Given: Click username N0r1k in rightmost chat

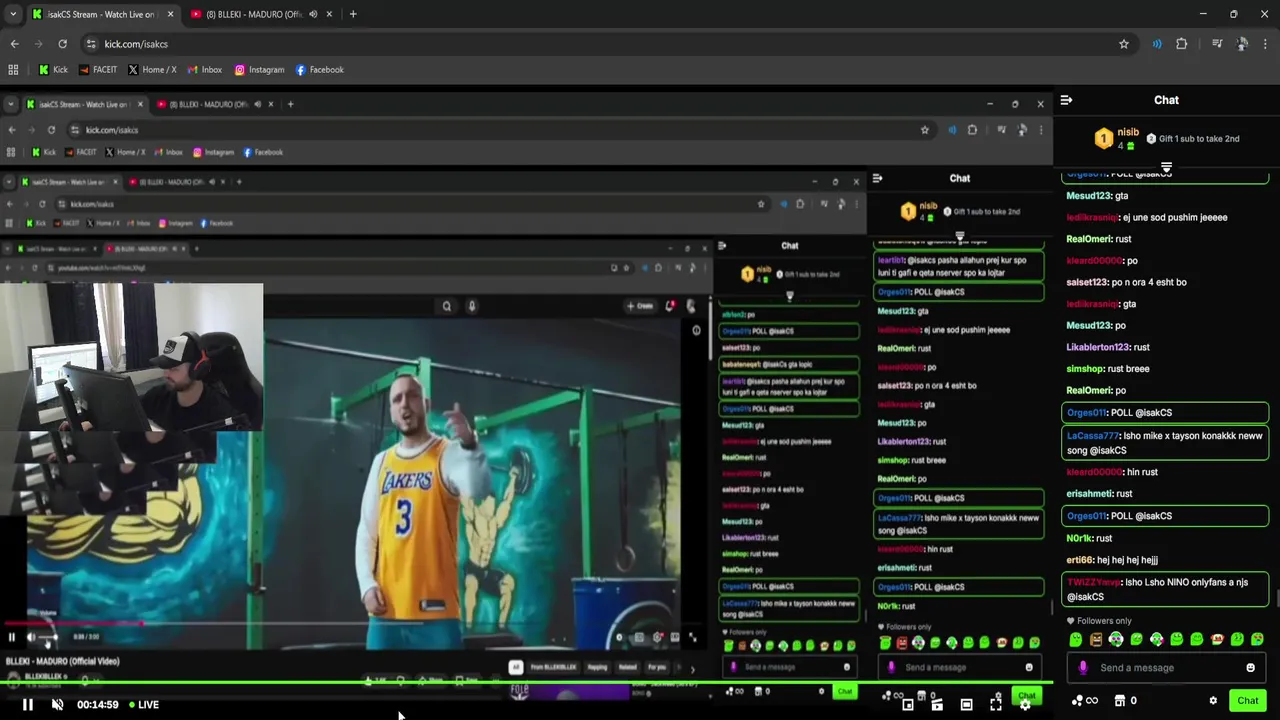Looking at the screenshot, I should click(x=1079, y=538).
